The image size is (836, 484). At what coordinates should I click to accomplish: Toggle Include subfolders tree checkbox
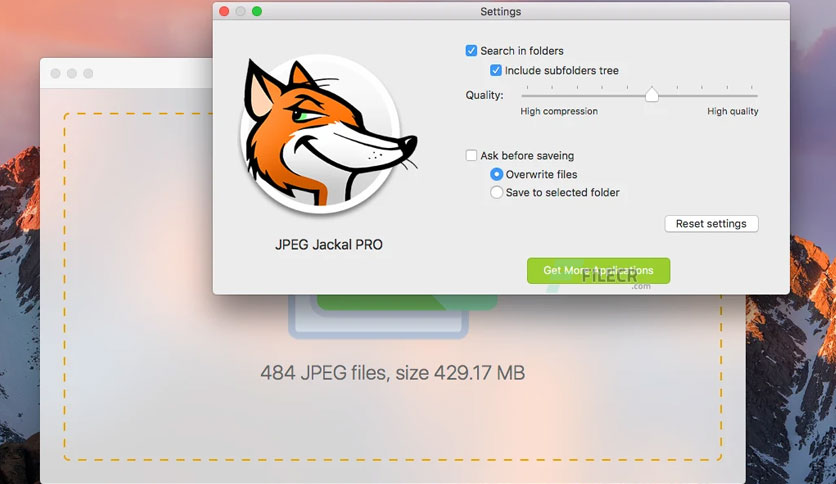point(496,70)
